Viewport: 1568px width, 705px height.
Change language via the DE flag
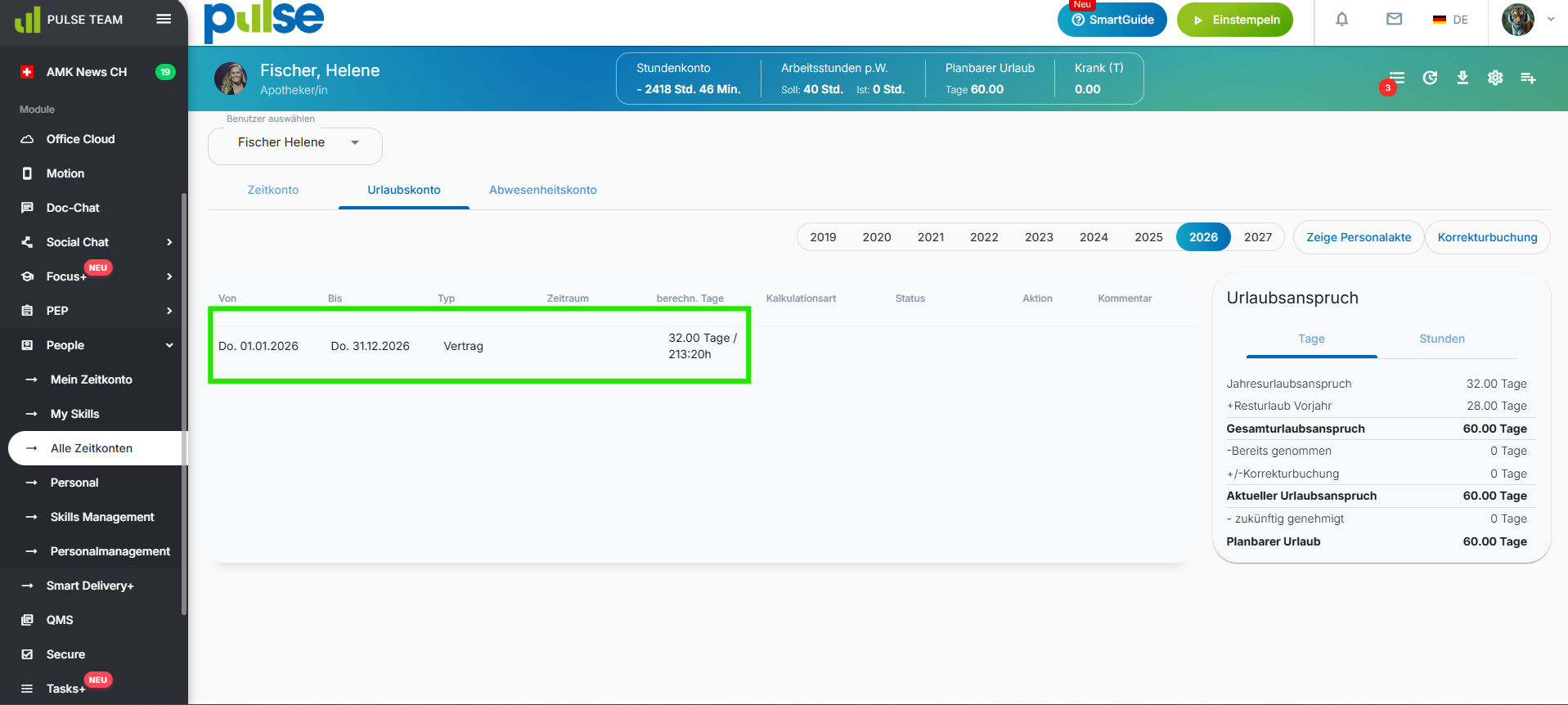point(1450,20)
